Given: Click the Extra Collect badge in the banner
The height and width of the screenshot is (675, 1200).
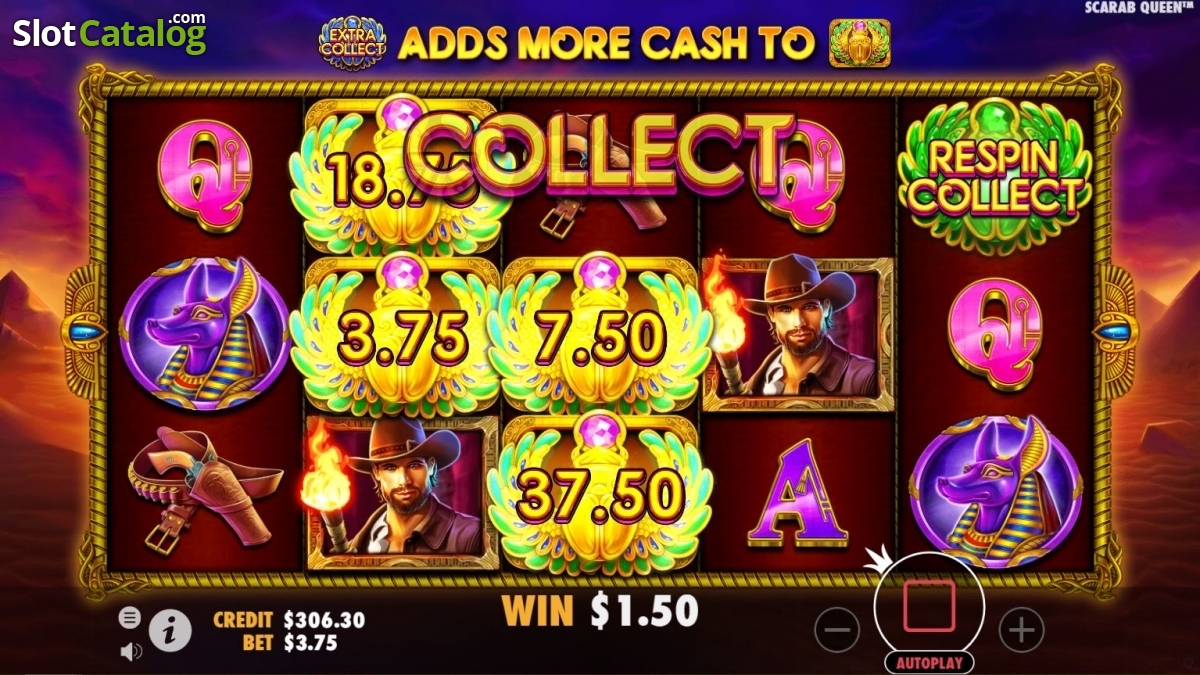Looking at the screenshot, I should point(353,43).
